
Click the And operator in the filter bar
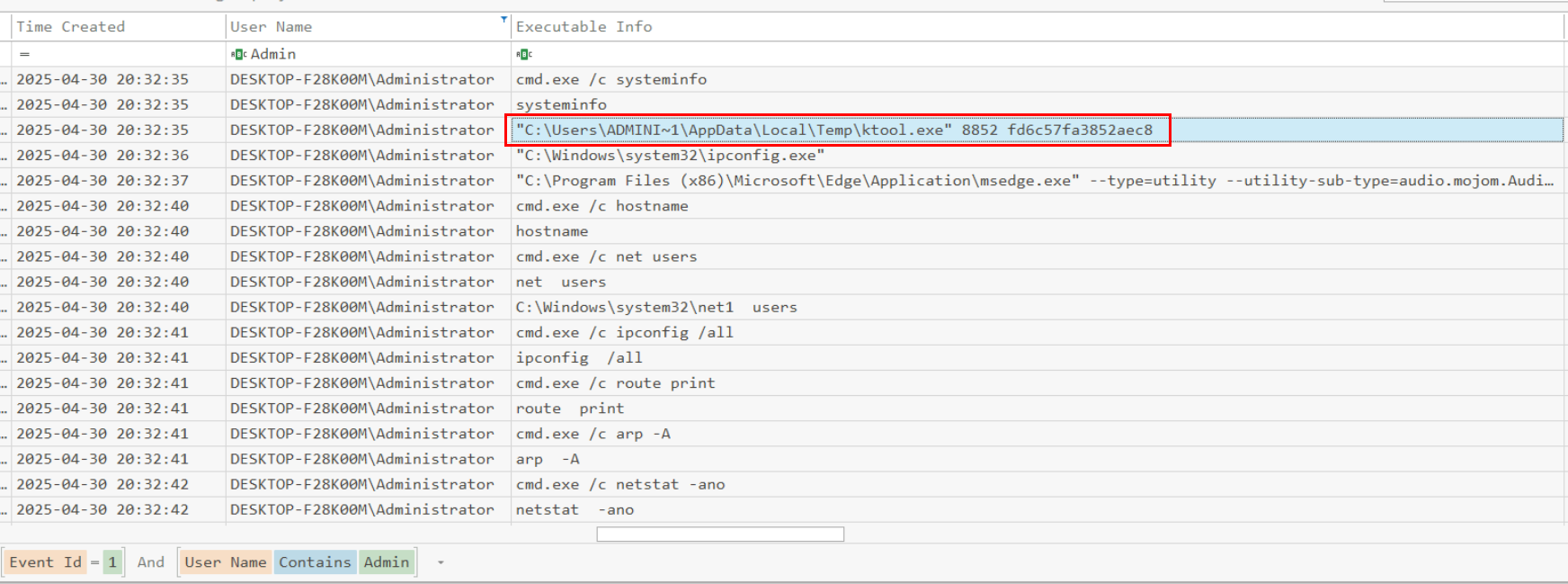point(151,562)
